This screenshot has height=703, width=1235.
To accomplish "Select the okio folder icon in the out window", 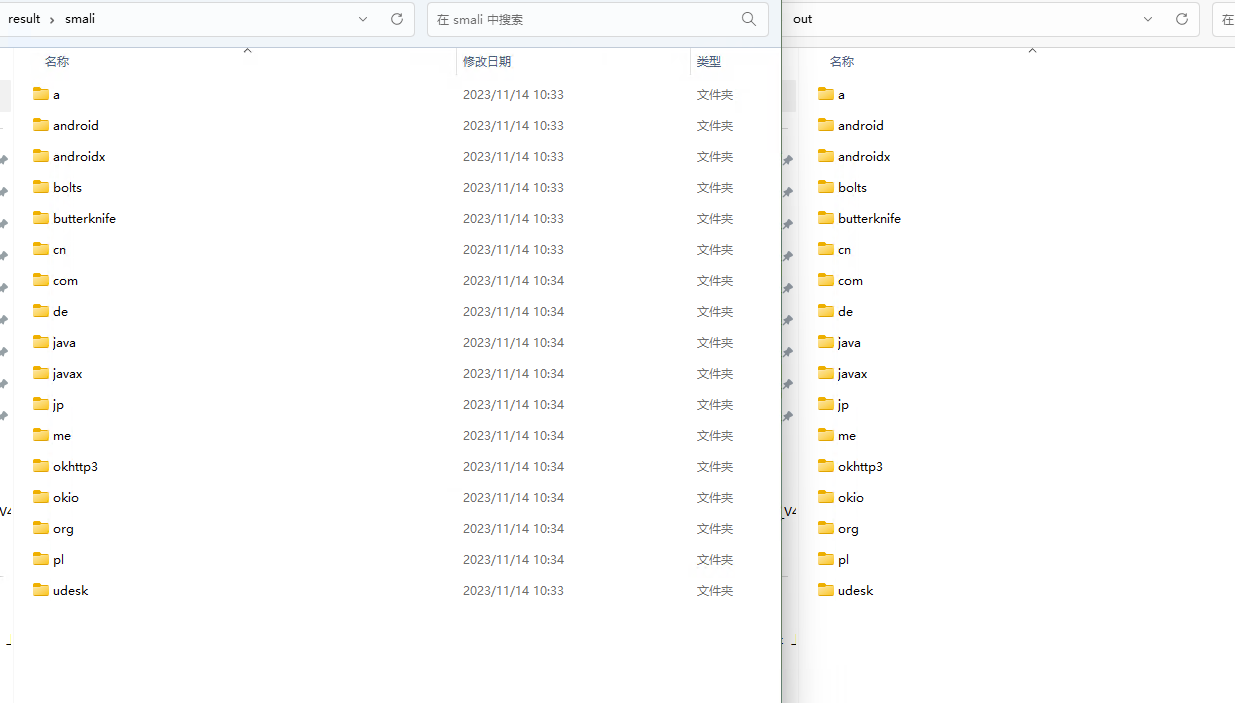I will pyautogui.click(x=826, y=497).
